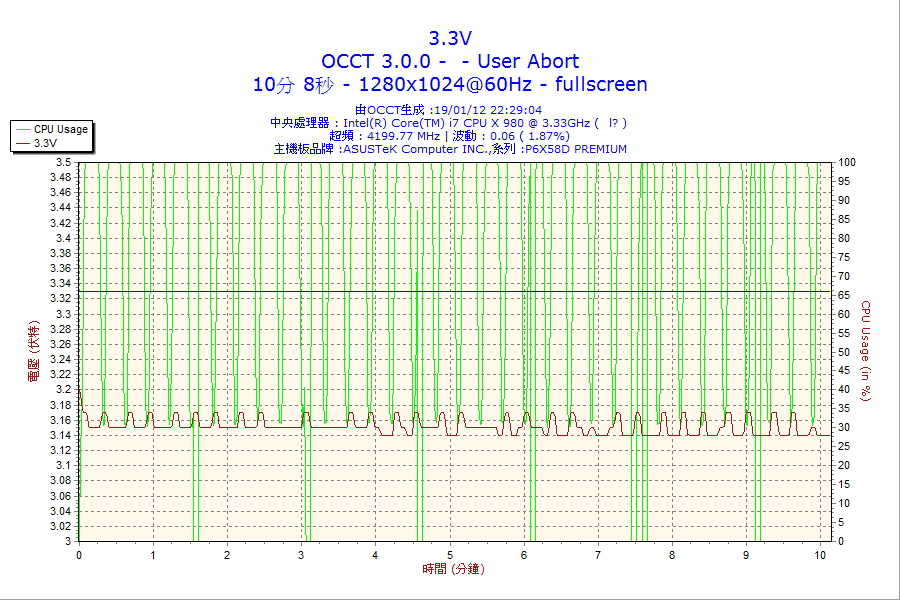Click the 3.16 label on voltage axis
900x600 pixels.
[x=61, y=420]
